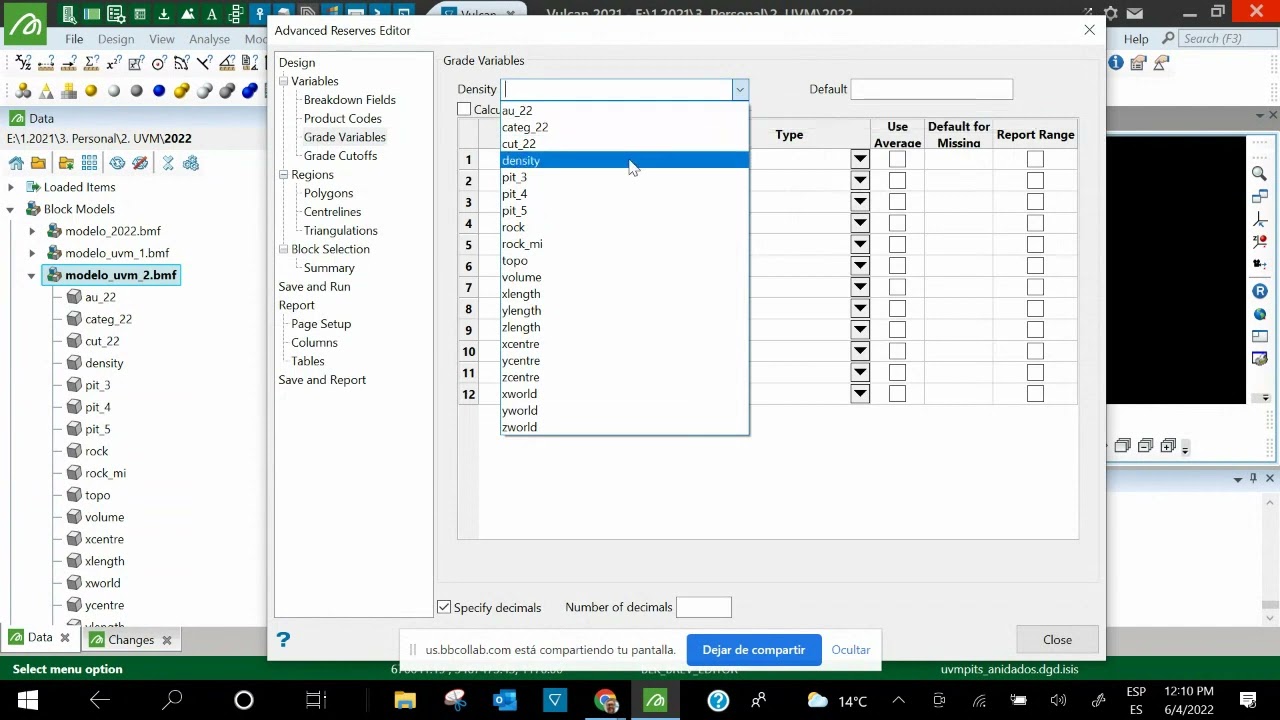The width and height of the screenshot is (1280, 720).
Task: Open the Type dropdown arrow in row 6
Action: click(x=860, y=266)
